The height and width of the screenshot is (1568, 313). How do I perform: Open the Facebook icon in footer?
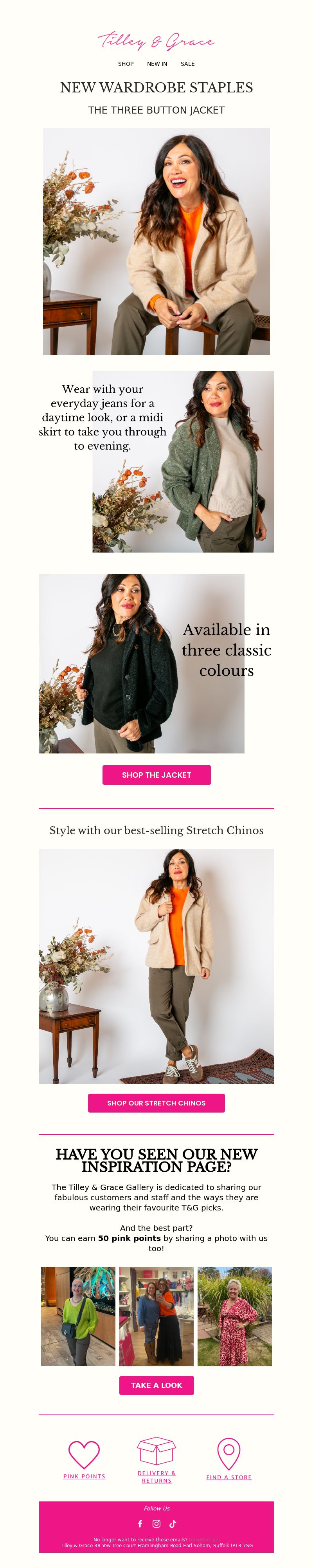tap(140, 1524)
